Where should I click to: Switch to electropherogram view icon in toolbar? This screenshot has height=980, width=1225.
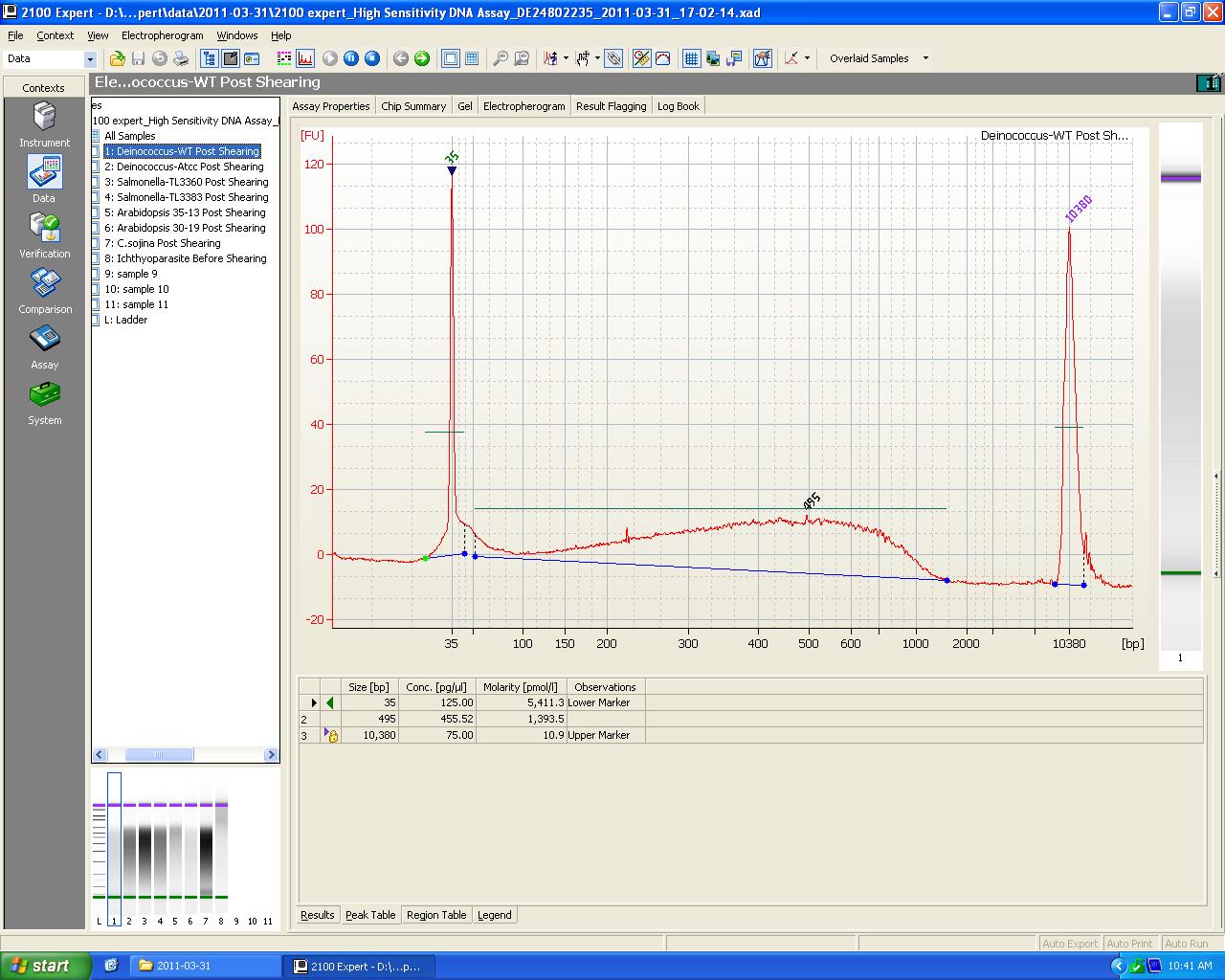tap(305, 58)
